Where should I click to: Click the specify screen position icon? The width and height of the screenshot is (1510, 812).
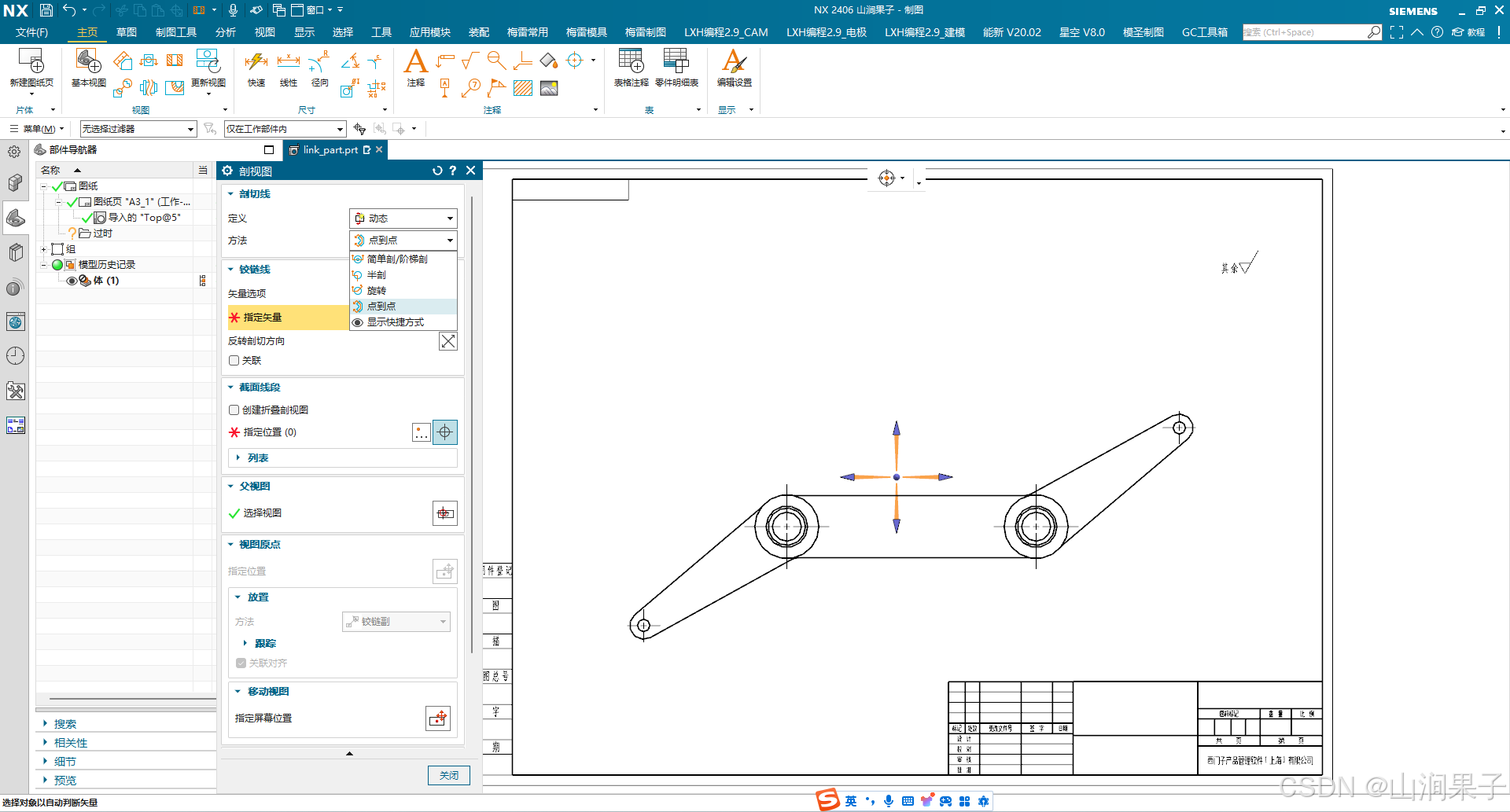point(438,718)
